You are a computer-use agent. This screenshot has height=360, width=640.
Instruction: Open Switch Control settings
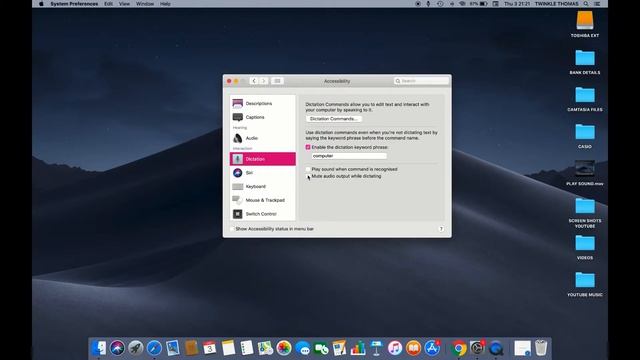[x=263, y=214]
